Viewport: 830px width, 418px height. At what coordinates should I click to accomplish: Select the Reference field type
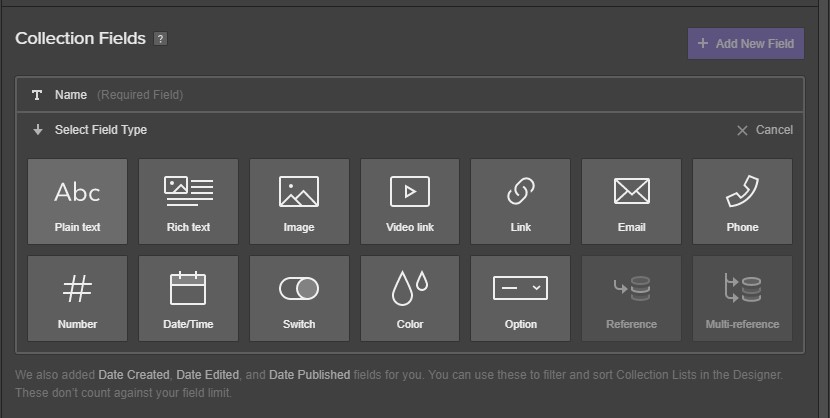(x=631, y=298)
